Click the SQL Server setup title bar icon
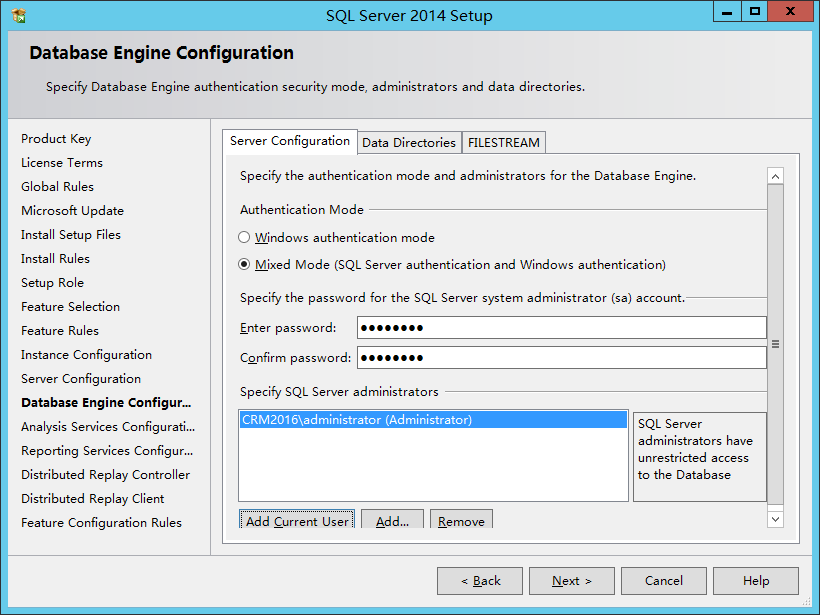820x615 pixels. coord(19,16)
